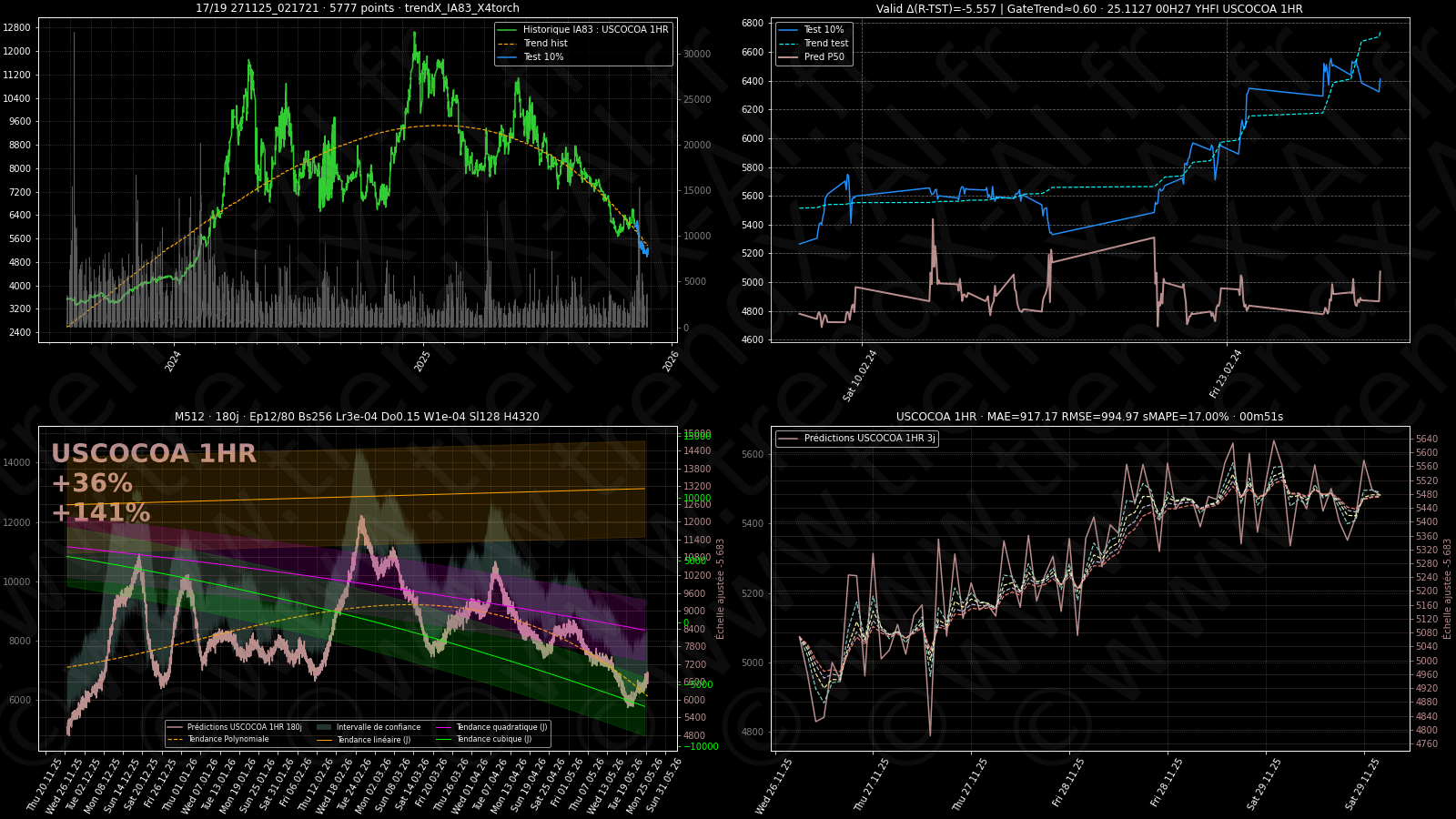This screenshot has height=819, width=1456.
Task: Click the '+141%' annotation text
Action: click(101, 513)
